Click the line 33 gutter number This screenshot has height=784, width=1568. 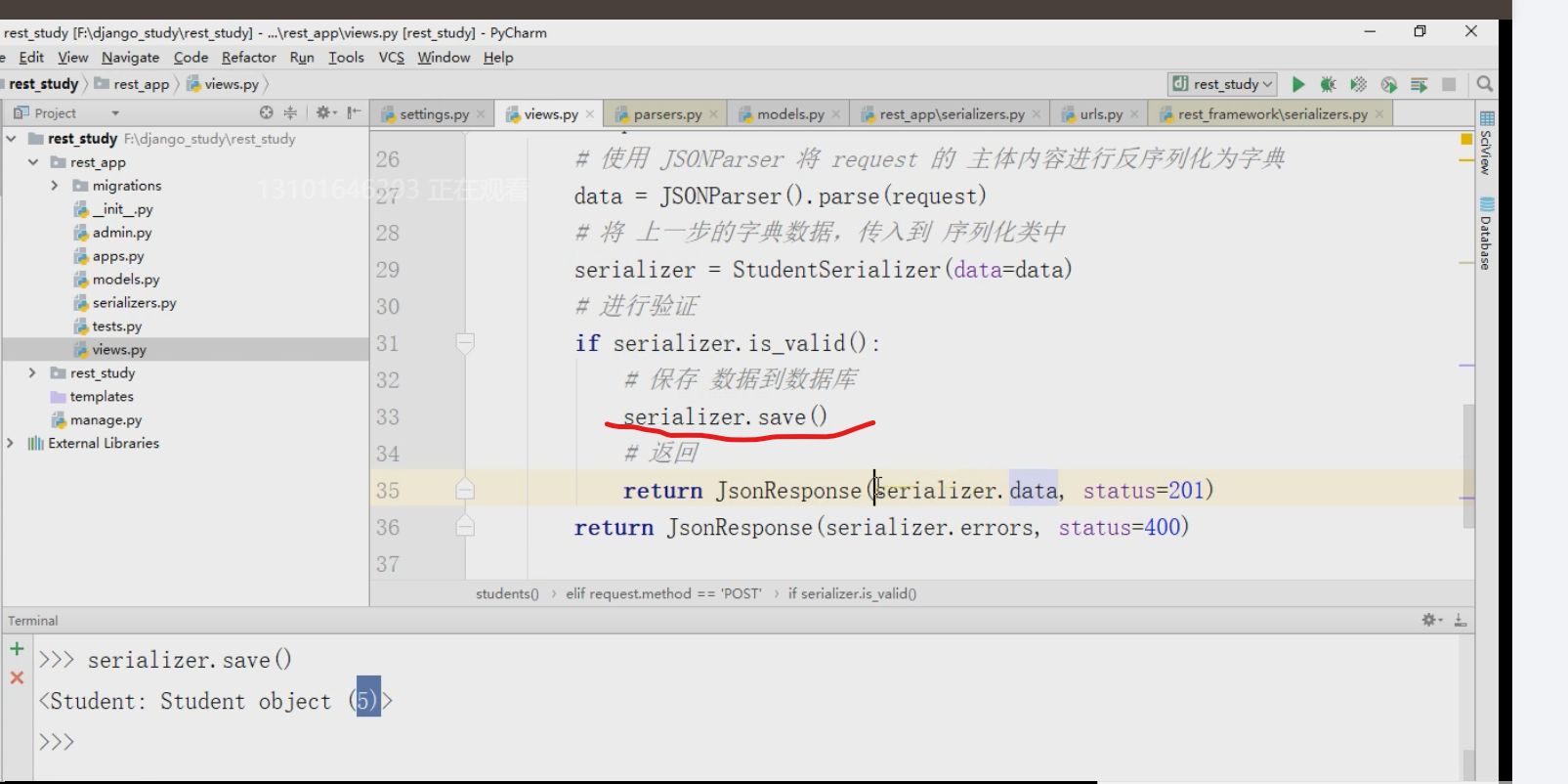(x=388, y=417)
